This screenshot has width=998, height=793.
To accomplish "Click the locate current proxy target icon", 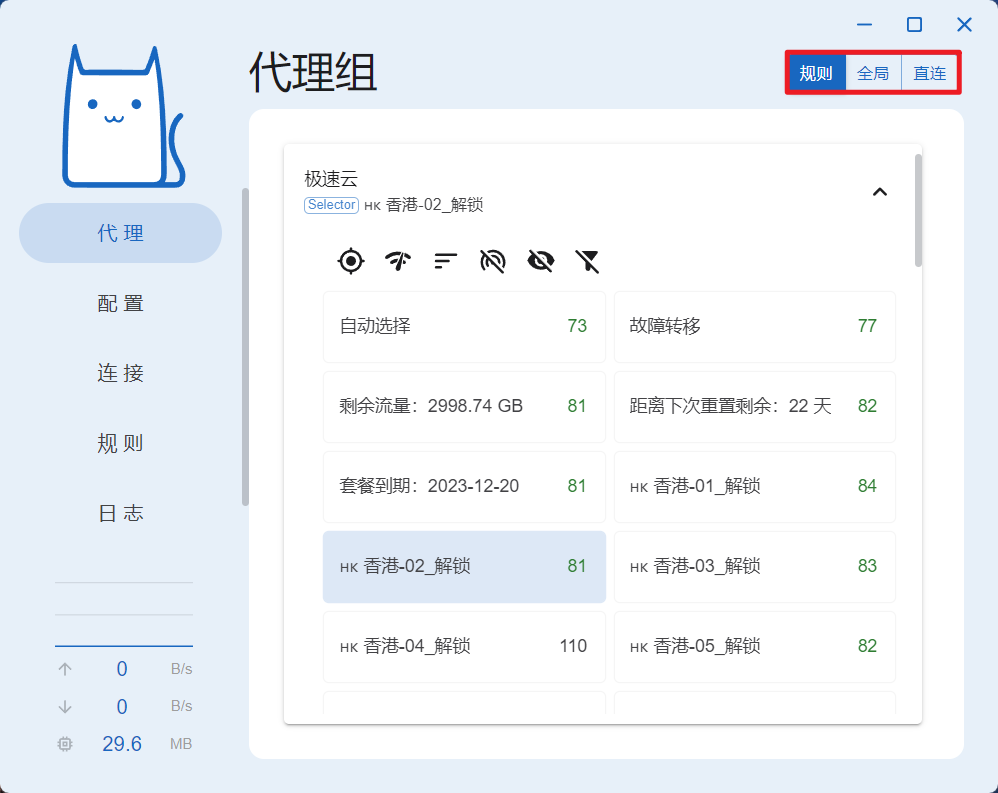I will click(351, 261).
